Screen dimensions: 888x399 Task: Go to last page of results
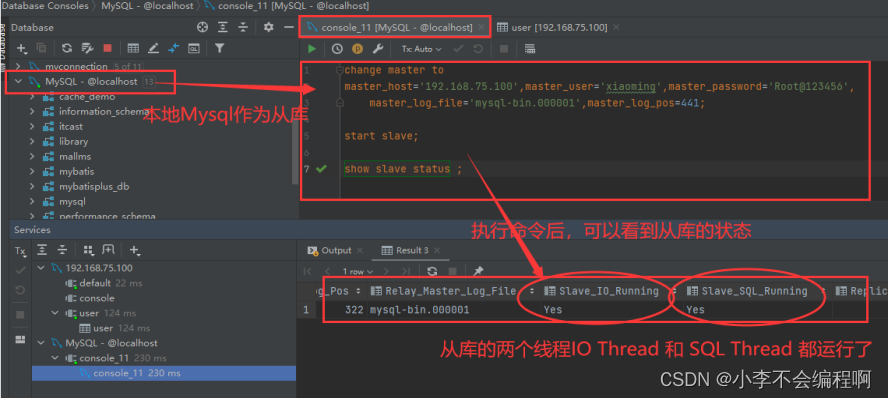click(406, 272)
